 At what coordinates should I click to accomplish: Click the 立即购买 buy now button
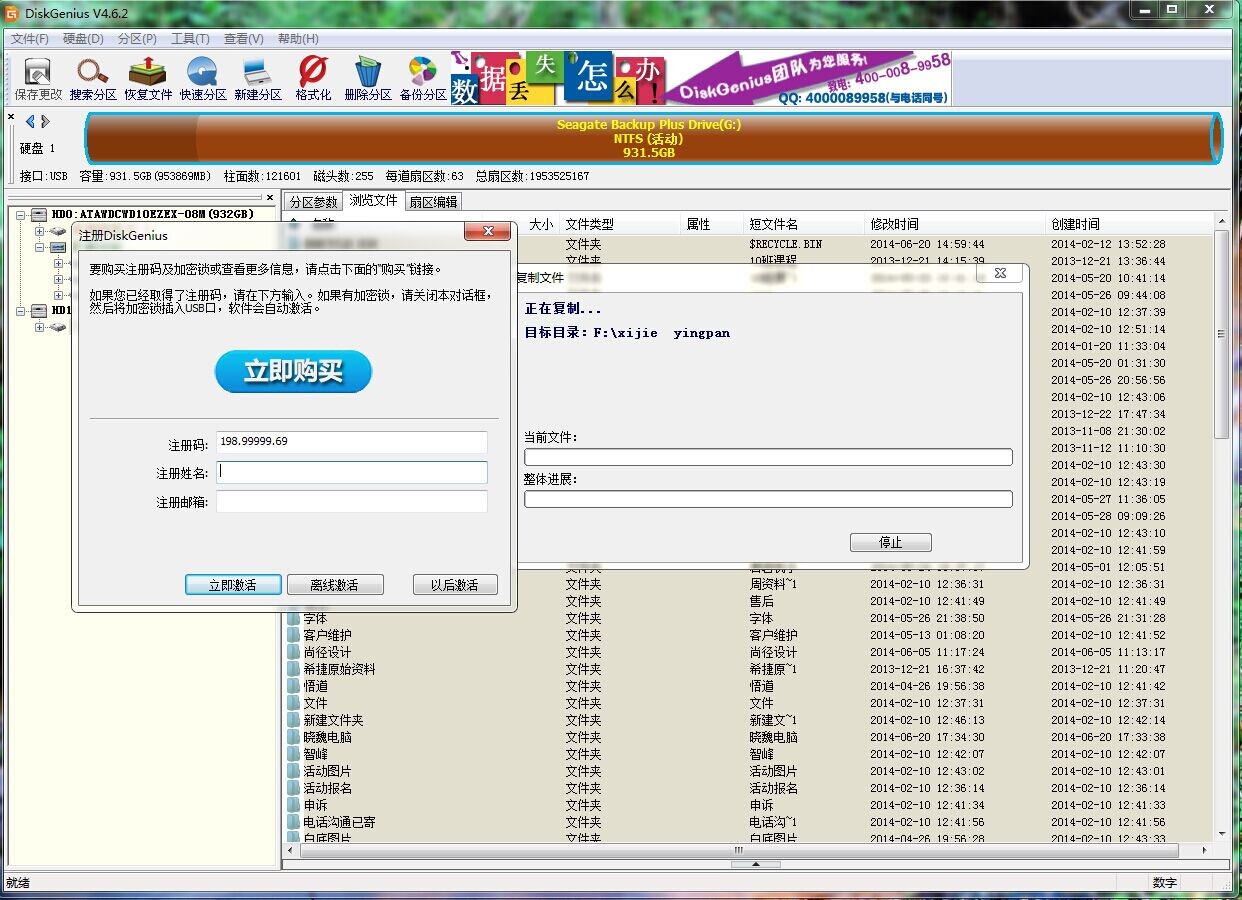pyautogui.click(x=293, y=372)
